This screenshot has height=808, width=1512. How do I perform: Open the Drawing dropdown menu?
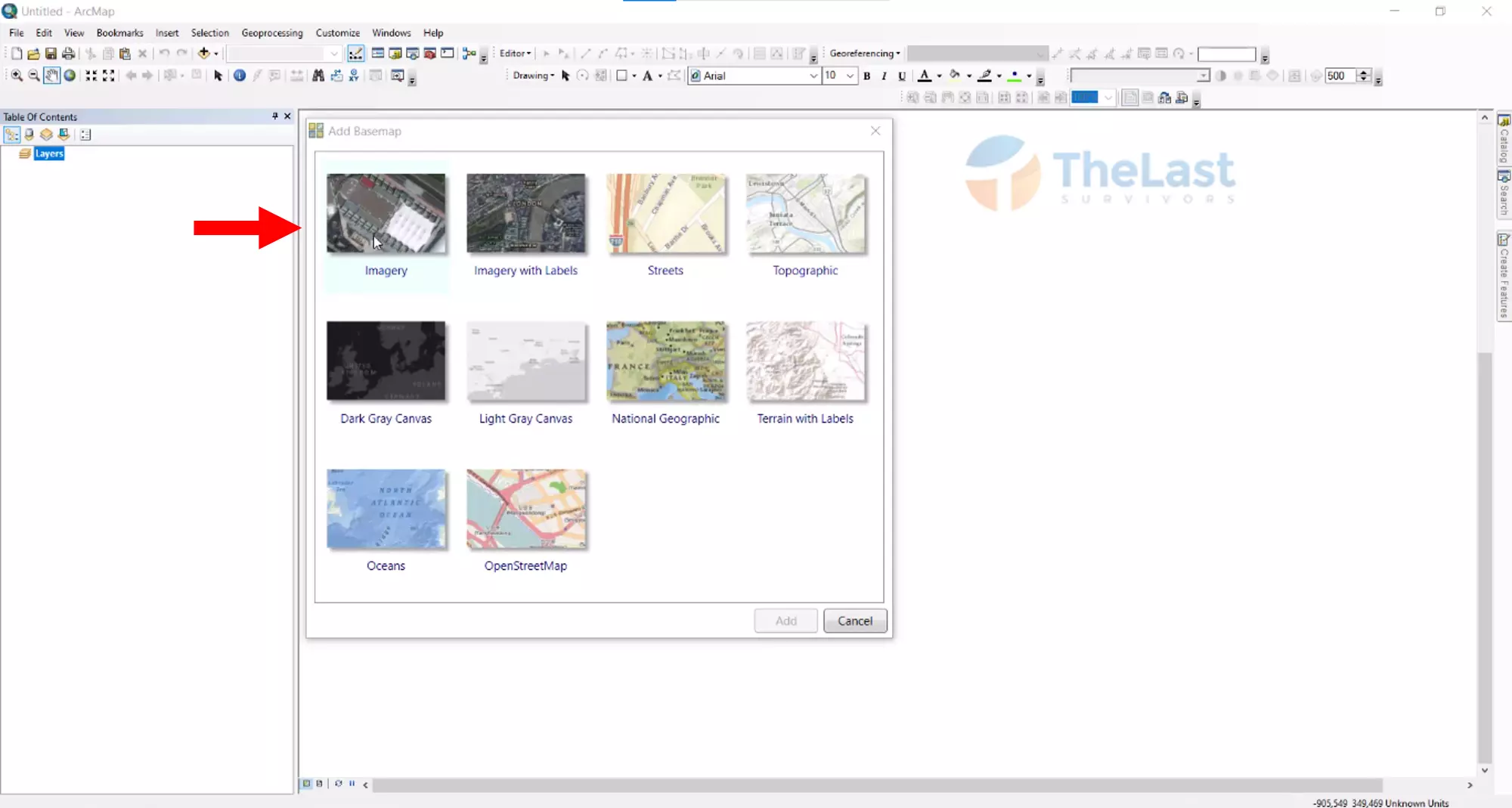[533, 76]
